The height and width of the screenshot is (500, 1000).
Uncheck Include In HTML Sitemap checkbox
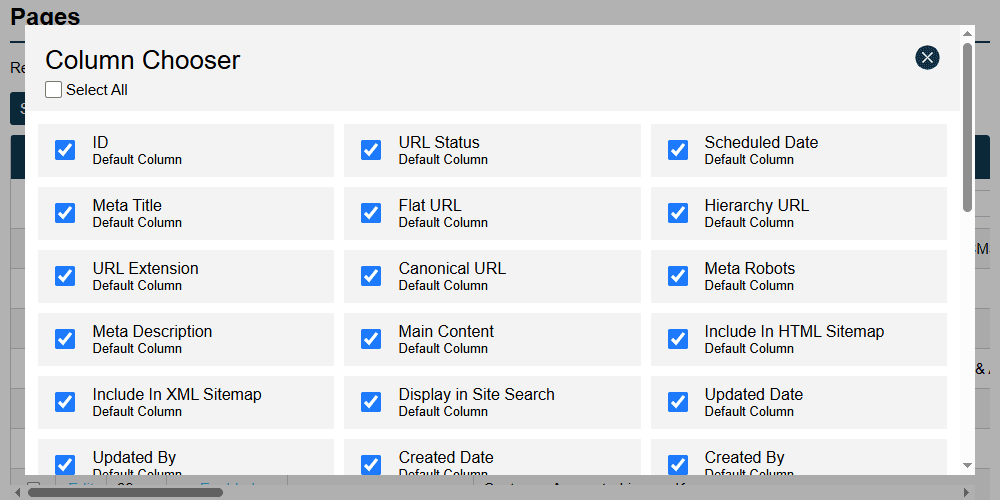click(x=678, y=339)
